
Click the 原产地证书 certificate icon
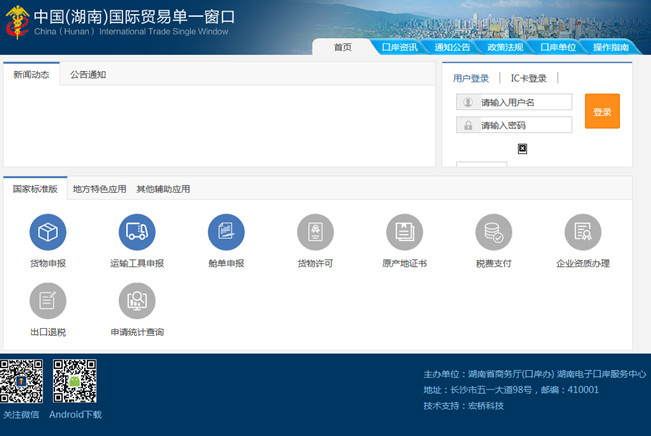tap(404, 232)
